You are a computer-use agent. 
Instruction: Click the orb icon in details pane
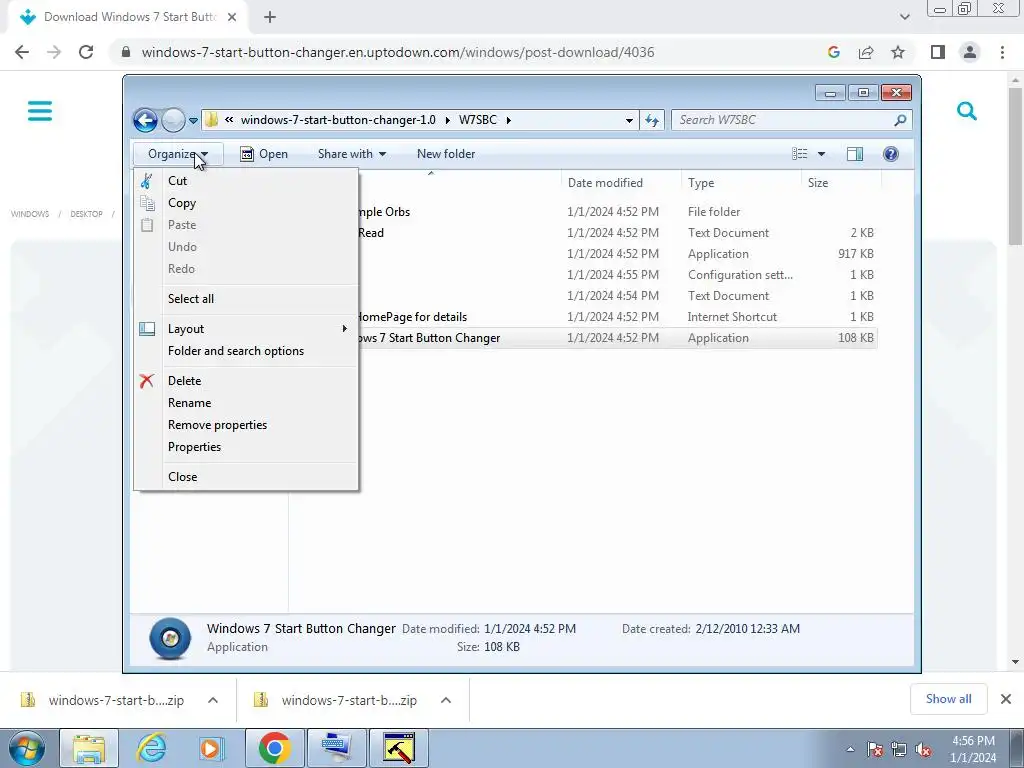point(170,638)
